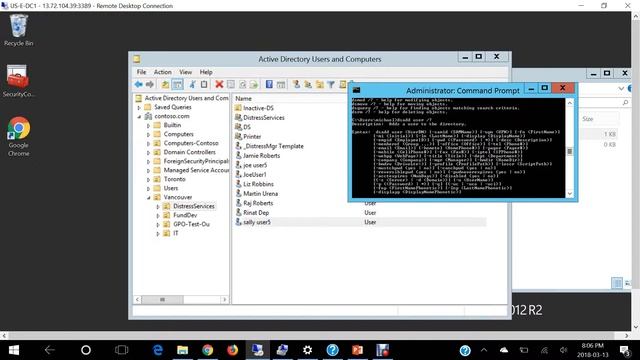The image size is (640, 360).
Task: Toggle the Action Pane toolbar icon
Action: pyautogui.click(x=281, y=84)
